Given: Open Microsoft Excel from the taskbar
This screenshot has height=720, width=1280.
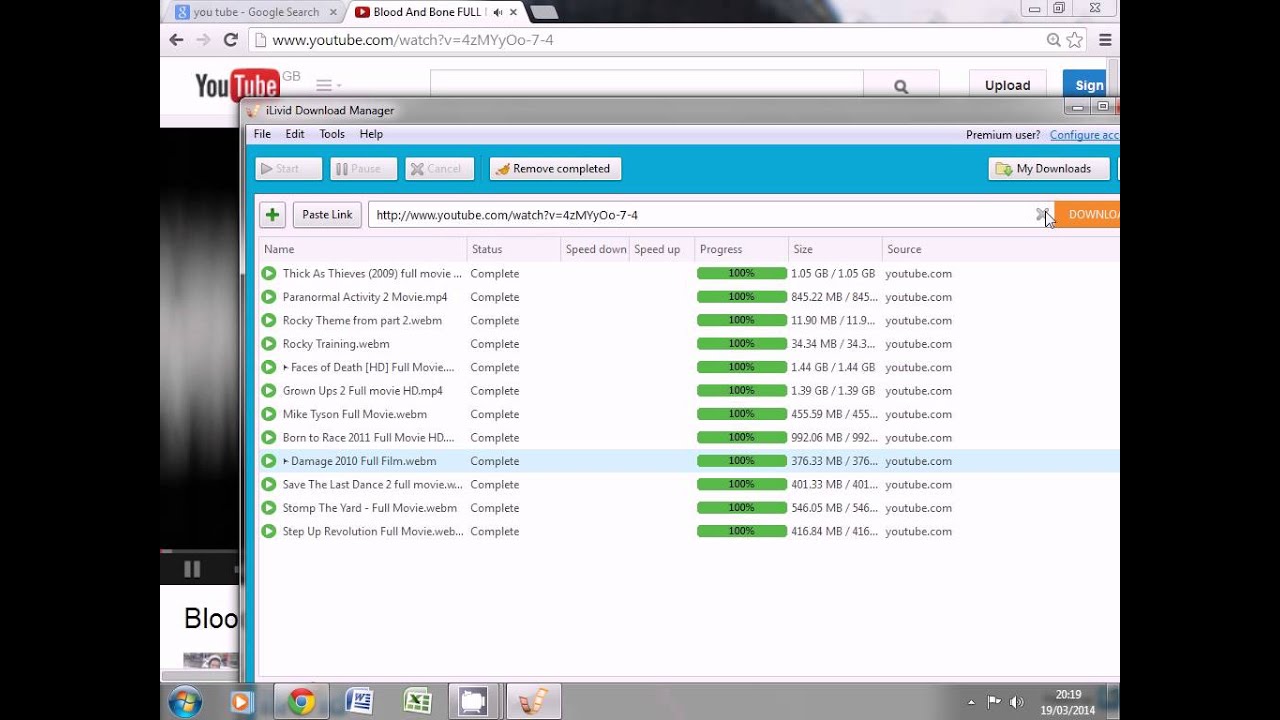Looking at the screenshot, I should [416, 701].
